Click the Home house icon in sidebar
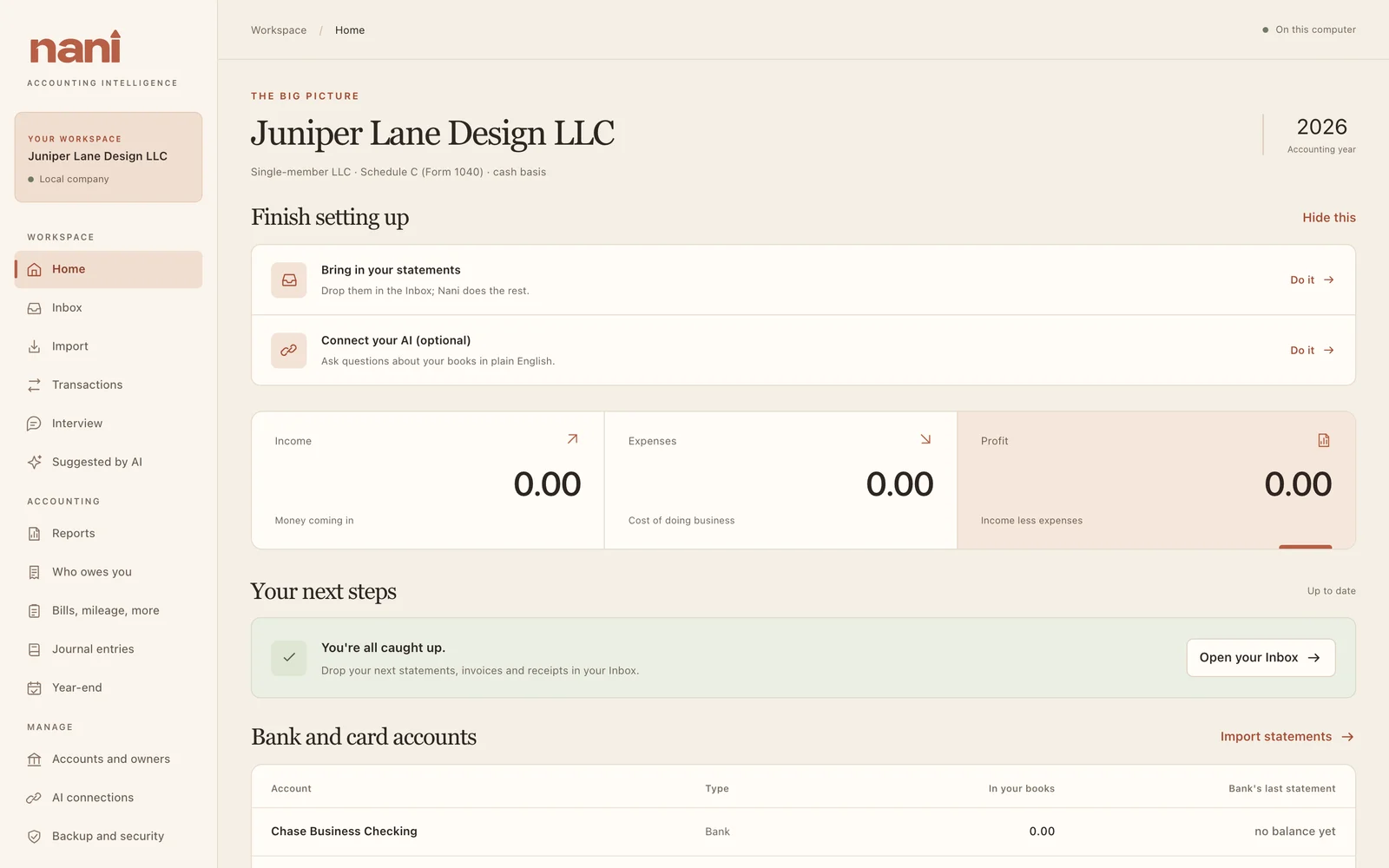The width and height of the screenshot is (1389, 868). [34, 270]
